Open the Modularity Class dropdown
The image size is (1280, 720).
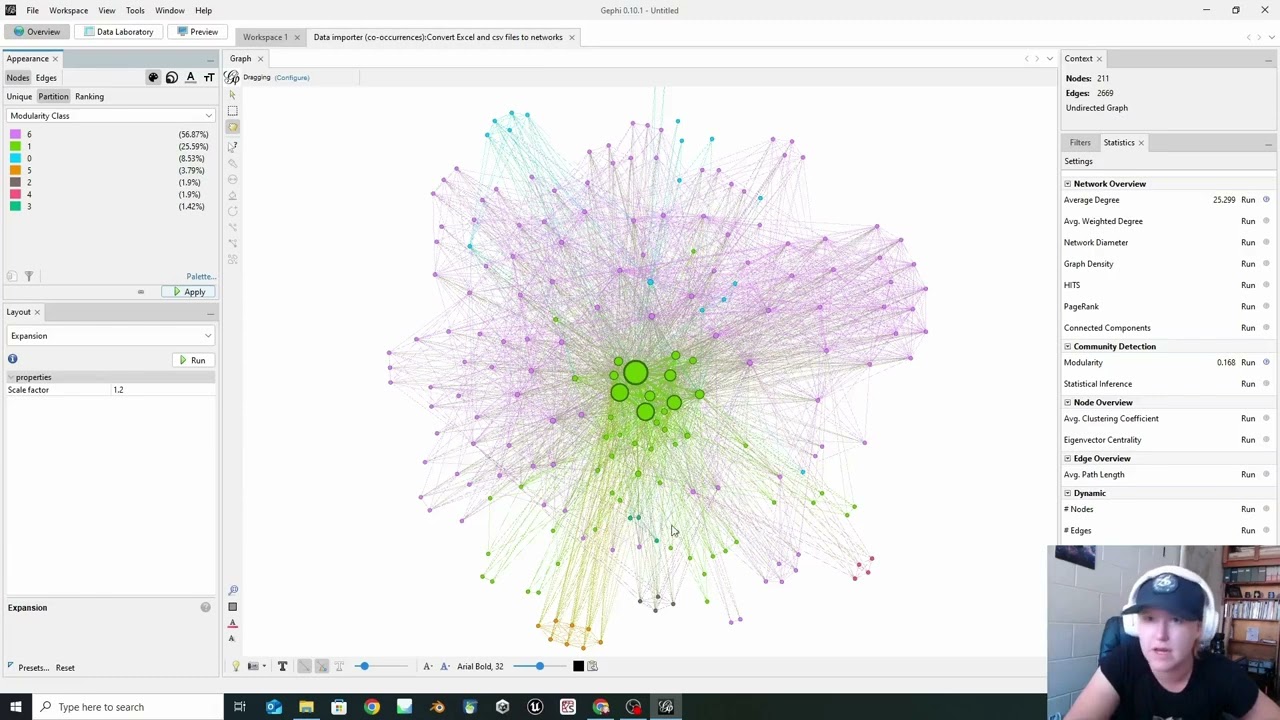point(110,116)
